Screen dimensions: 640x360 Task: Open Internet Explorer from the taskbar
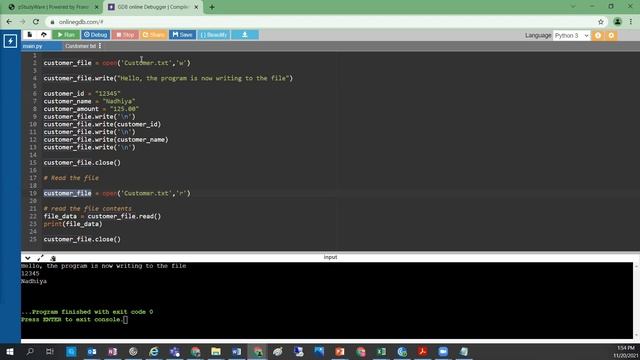(154, 351)
